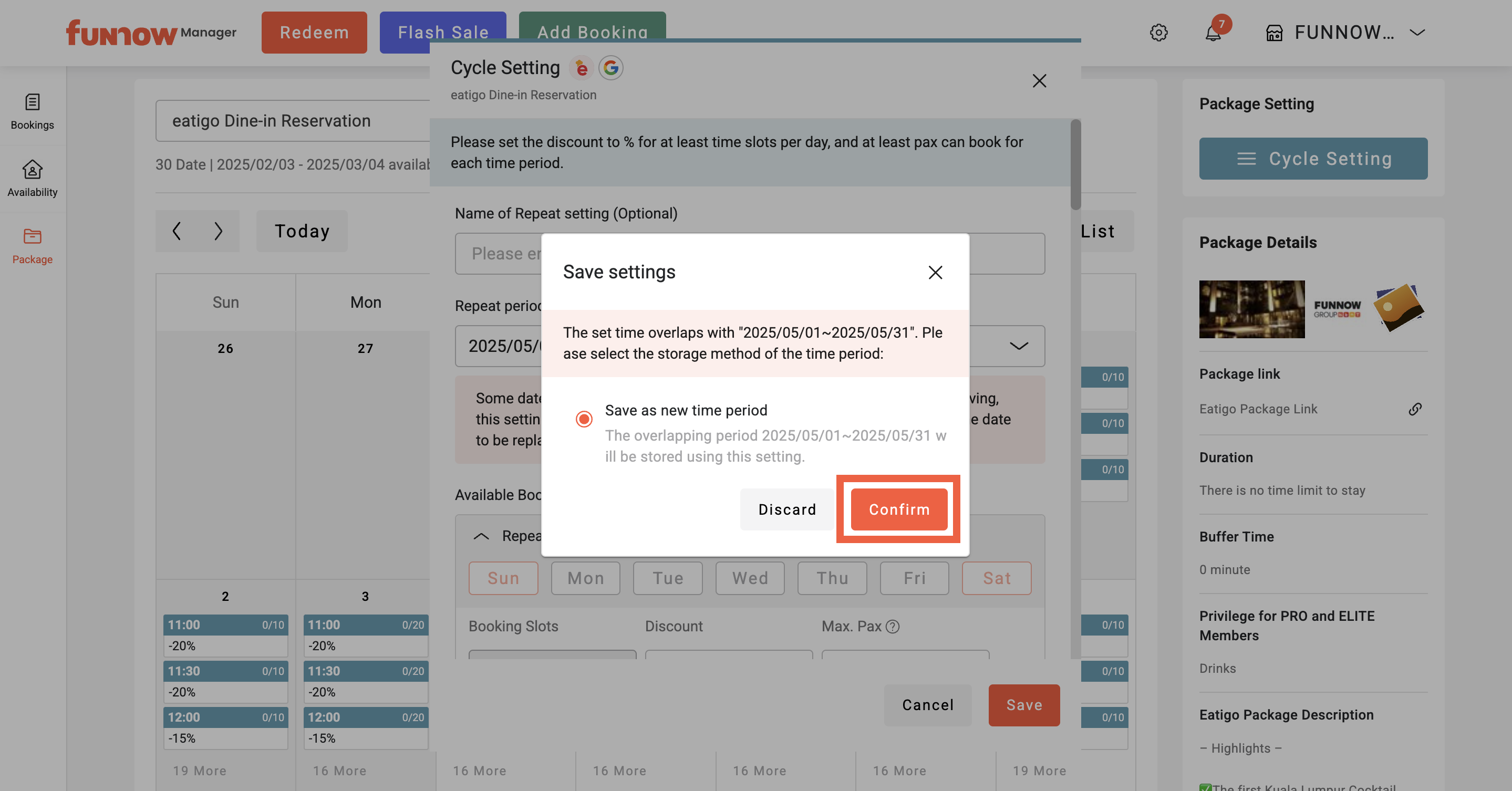1512x791 pixels.
Task: Toggle Fri weekday button
Action: (x=914, y=579)
